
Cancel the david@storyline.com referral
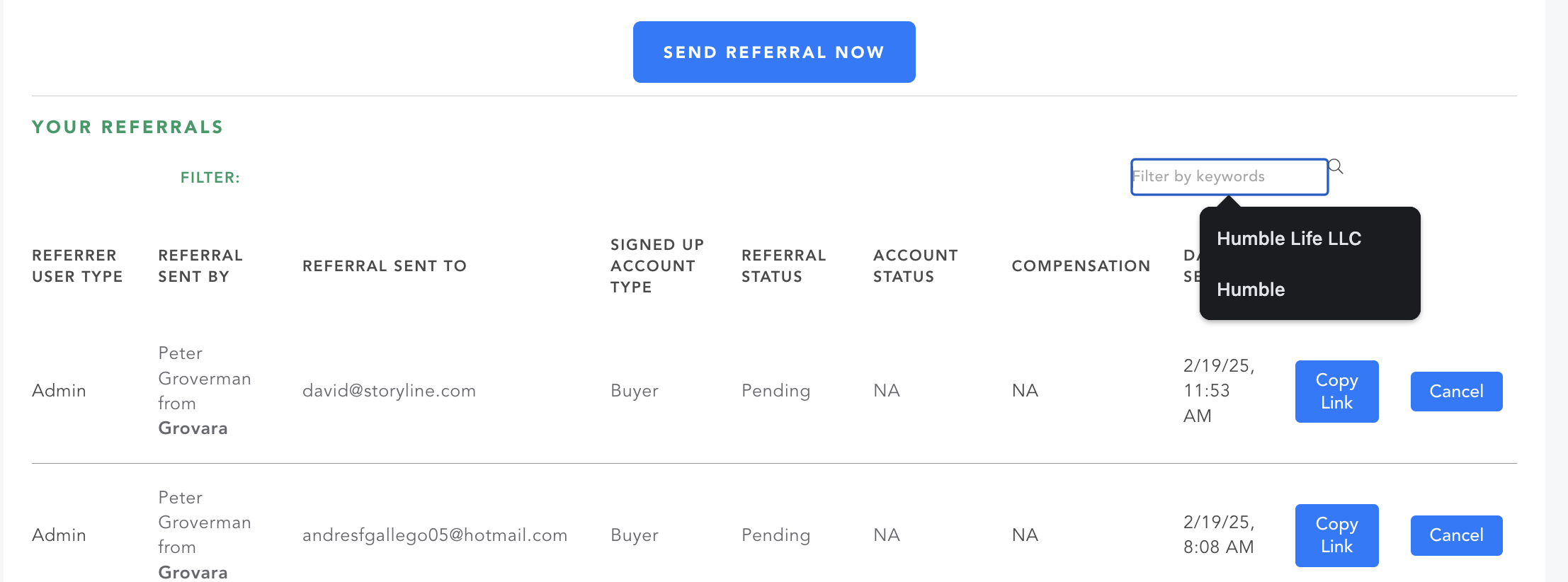[1457, 392]
